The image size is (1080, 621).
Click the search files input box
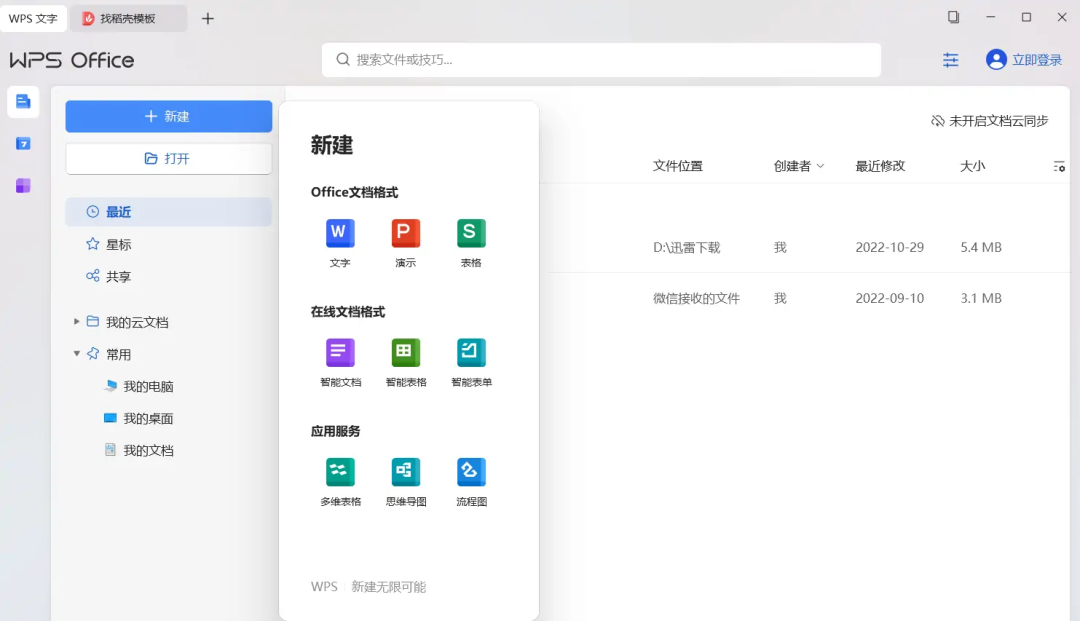(x=600, y=60)
